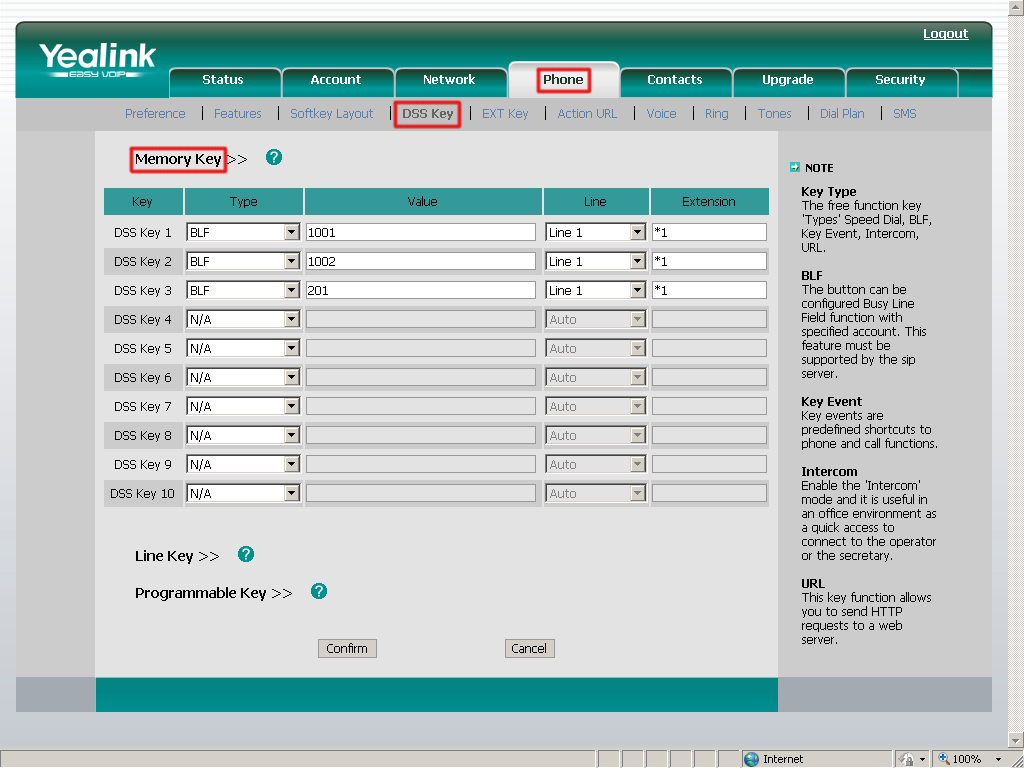Switch to the Security tab
The width and height of the screenshot is (1024, 768).
point(900,80)
